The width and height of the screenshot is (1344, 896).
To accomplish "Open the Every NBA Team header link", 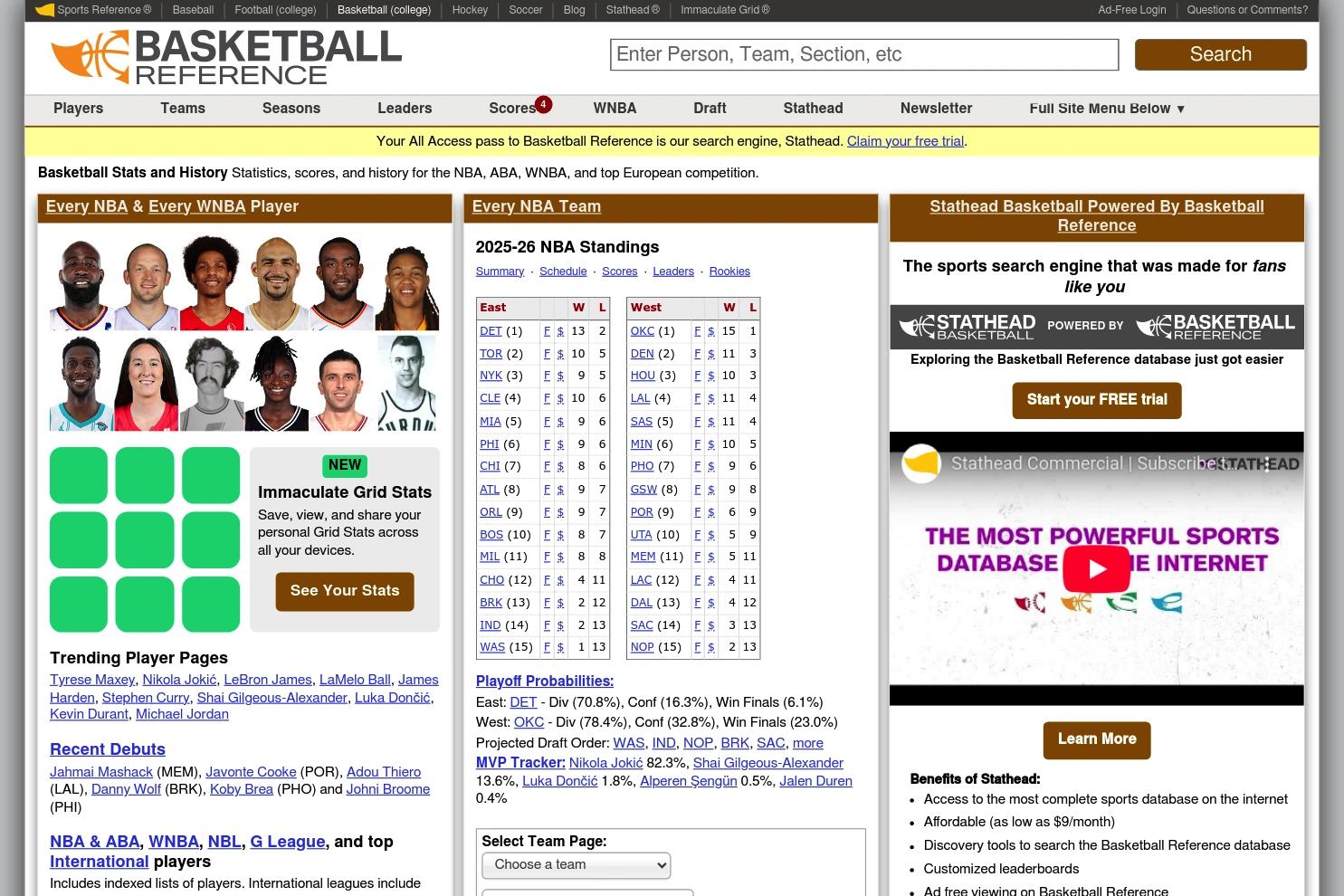I will coord(537,206).
